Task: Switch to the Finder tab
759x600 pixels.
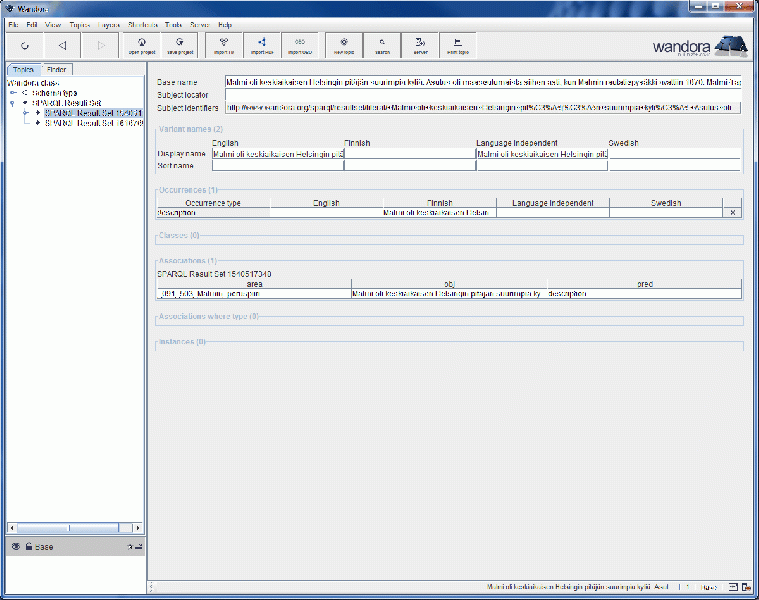Action: click(x=57, y=69)
